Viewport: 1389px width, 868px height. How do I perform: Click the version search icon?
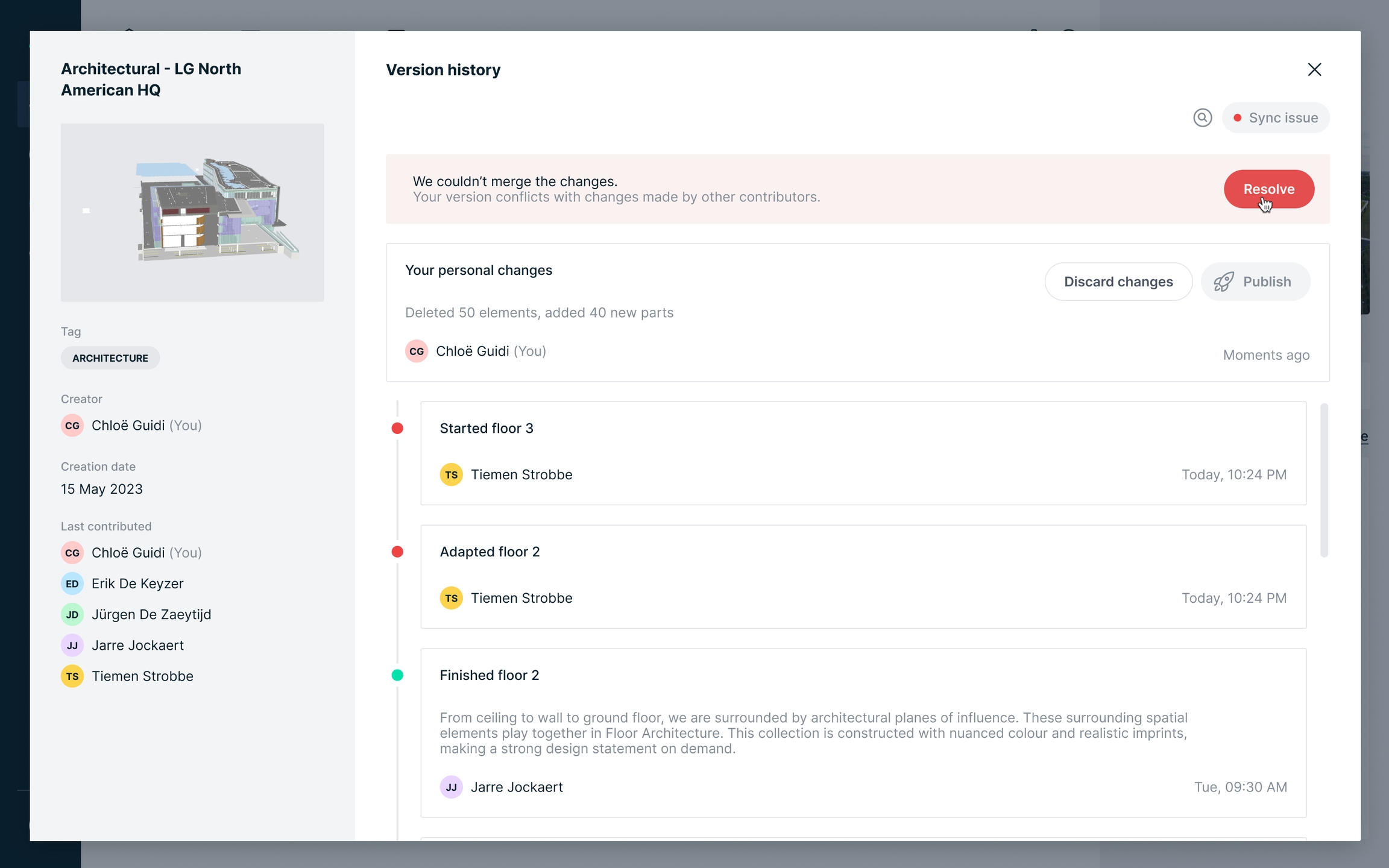tap(1202, 118)
